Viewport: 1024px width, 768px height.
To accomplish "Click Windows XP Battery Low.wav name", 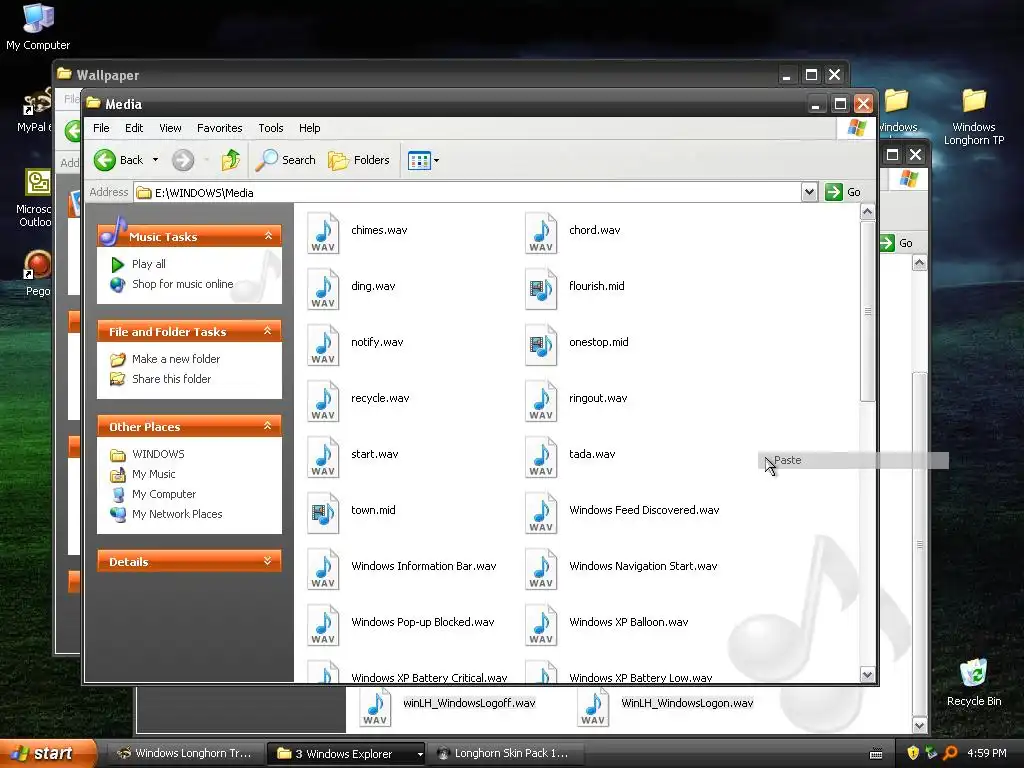I will [641, 677].
